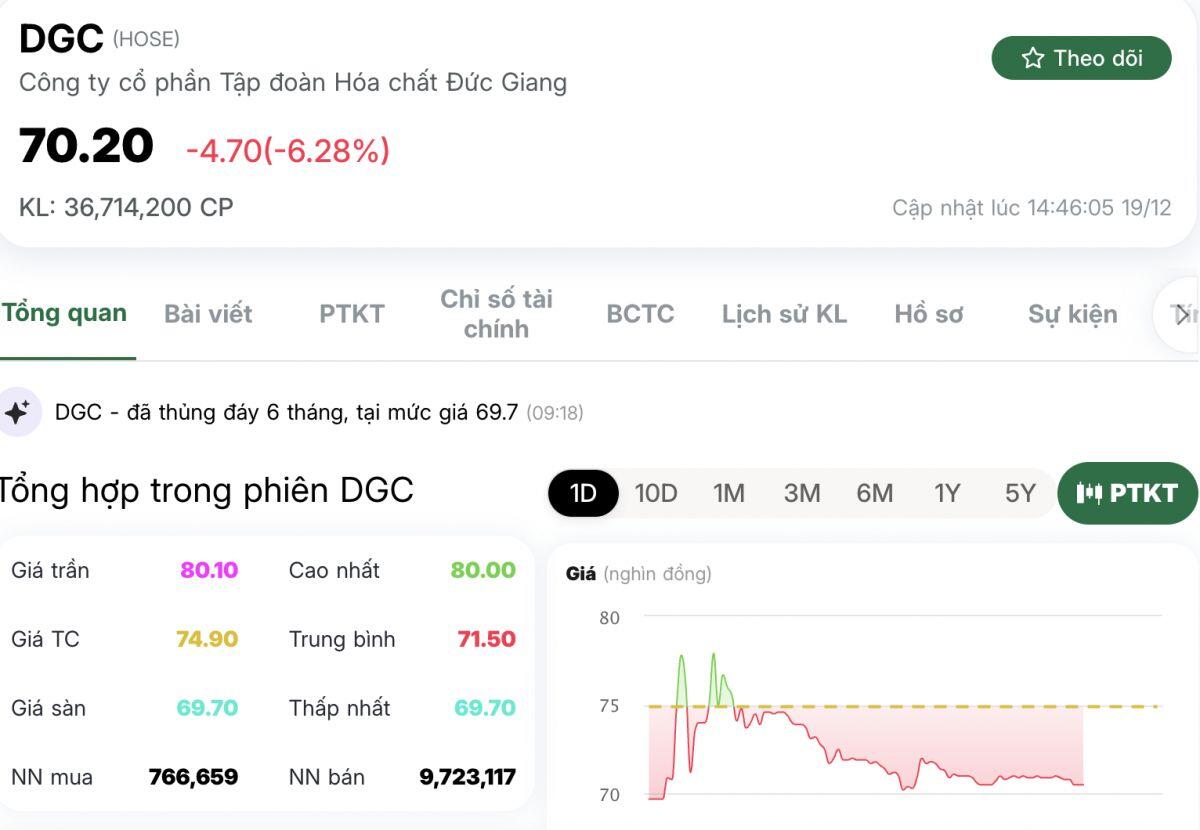The image size is (1200, 830).
Task: Expand the hidden tabs via right arrow chevron
Action: click(x=1184, y=314)
